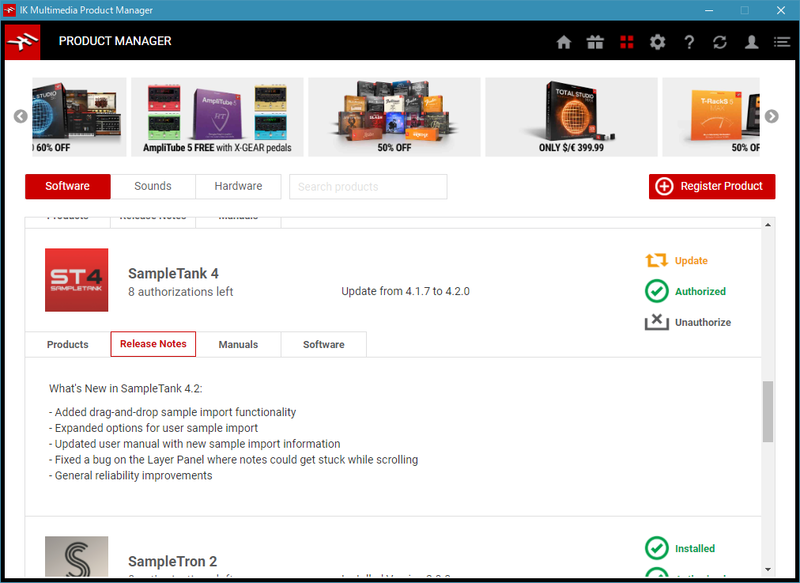Open the Total Studio 399.99 banner
Viewport: 800px width, 583px height.
click(x=571, y=117)
